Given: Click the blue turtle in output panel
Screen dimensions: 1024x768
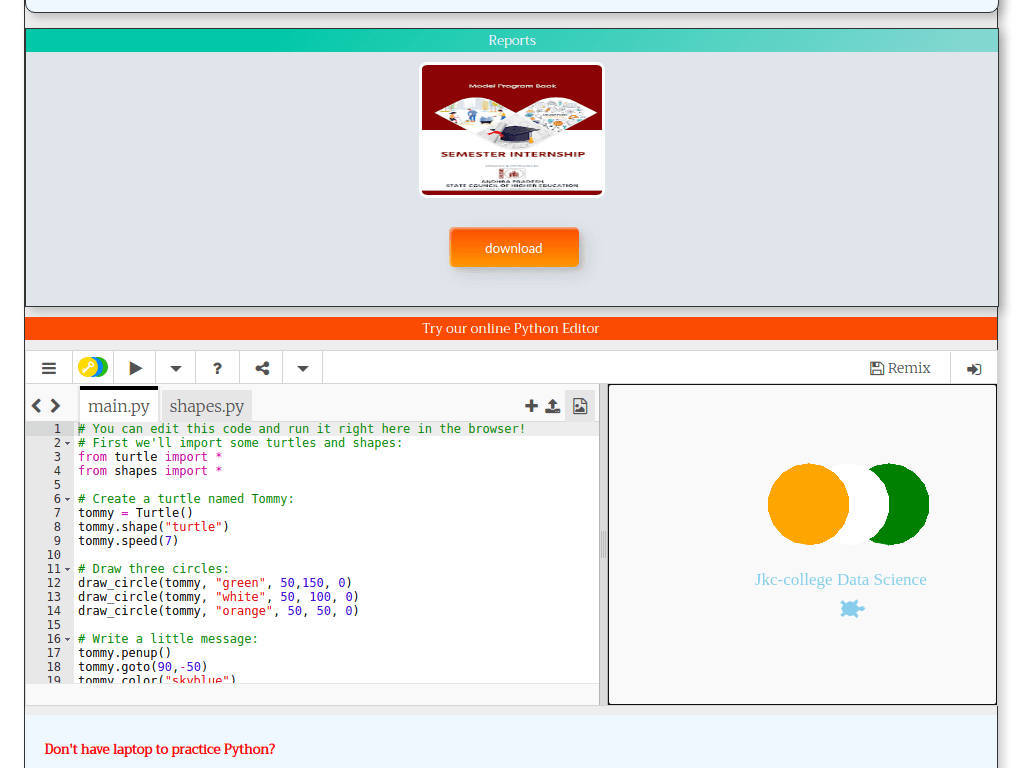Looking at the screenshot, I should (852, 609).
